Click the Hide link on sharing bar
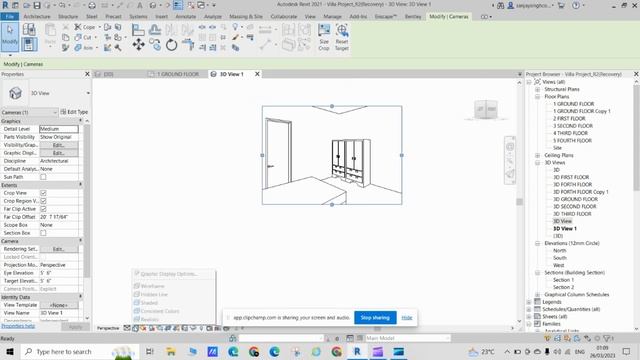This screenshot has height=360, width=640. click(407, 318)
